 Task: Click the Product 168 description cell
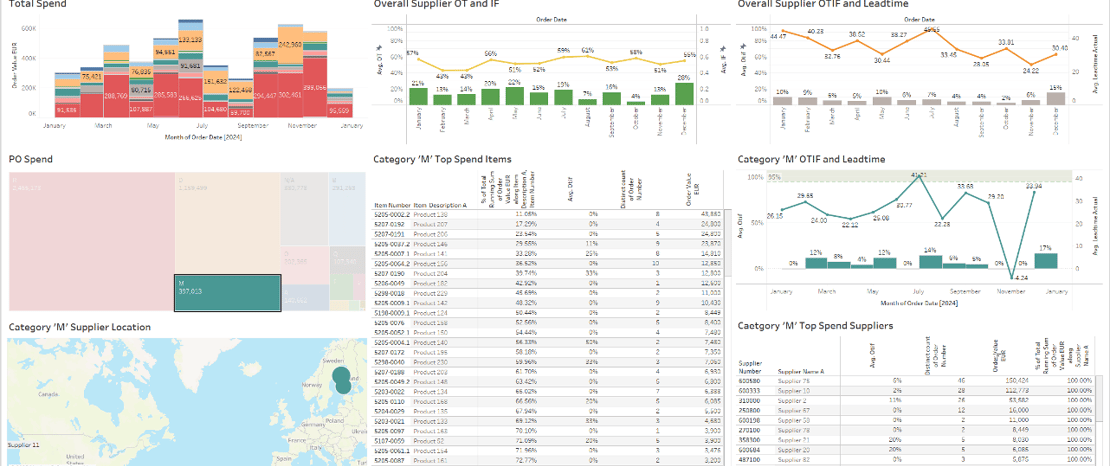click(430, 401)
